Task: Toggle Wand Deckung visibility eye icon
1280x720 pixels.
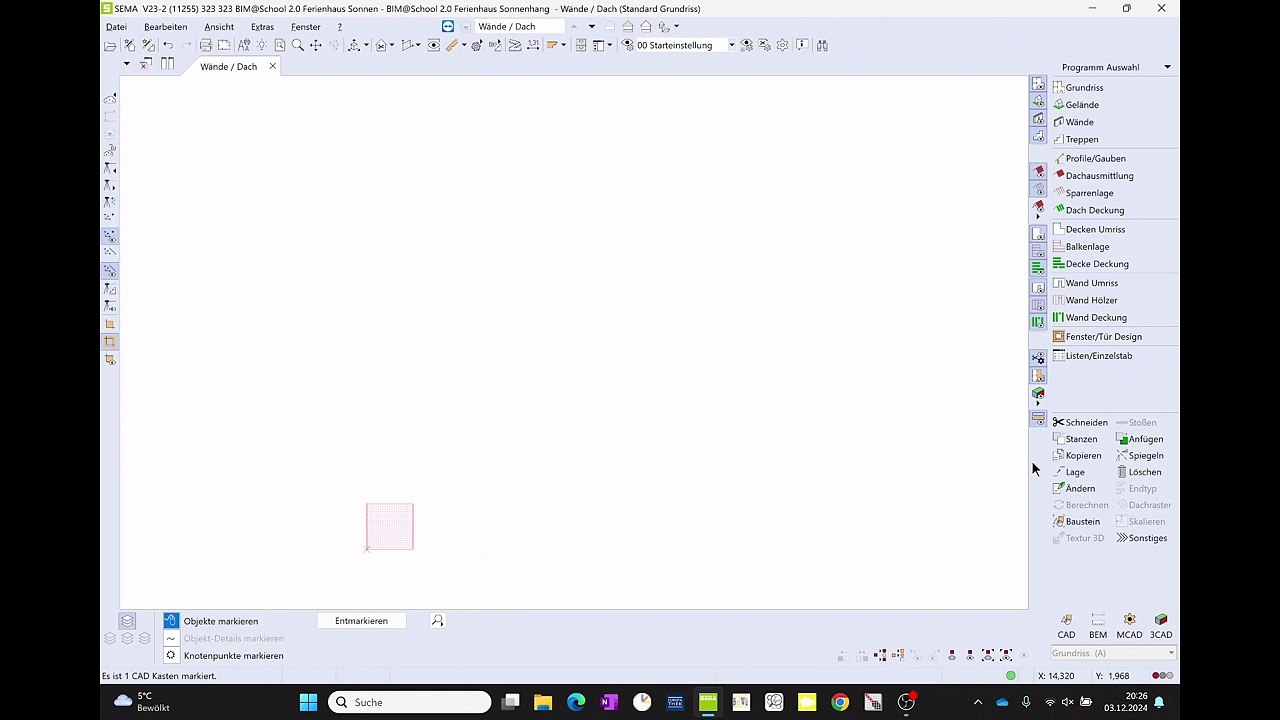Action: (x=1038, y=322)
